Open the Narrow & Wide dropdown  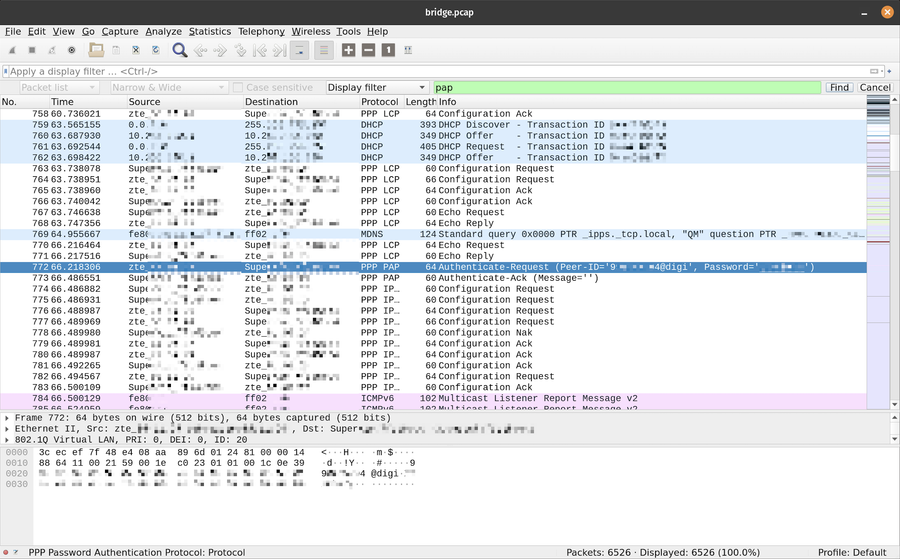169,87
